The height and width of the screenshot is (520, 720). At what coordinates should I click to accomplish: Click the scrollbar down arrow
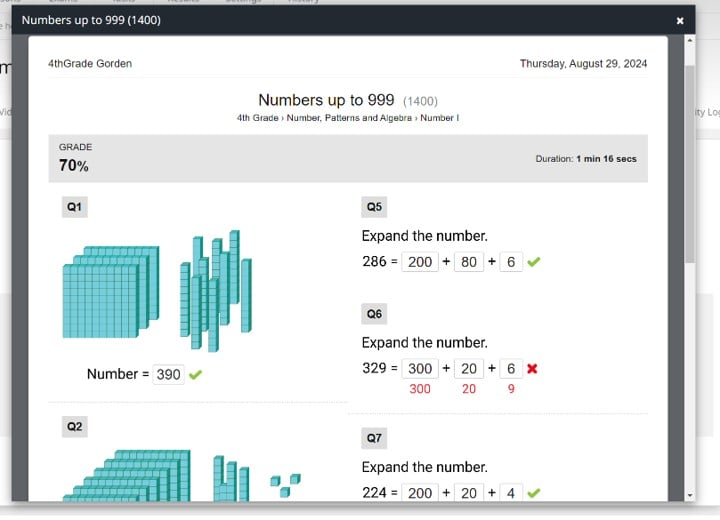(x=690, y=495)
